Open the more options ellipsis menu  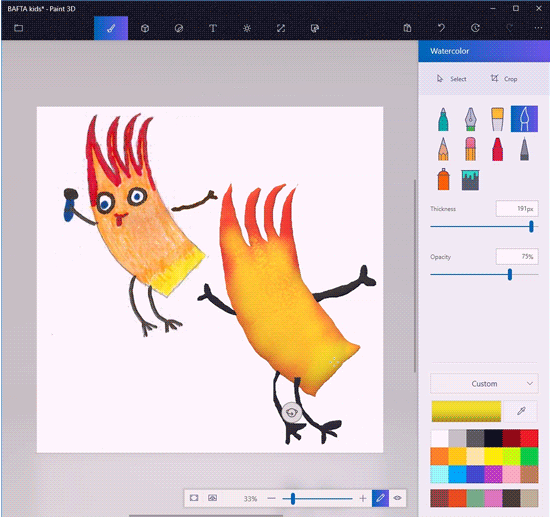538,28
